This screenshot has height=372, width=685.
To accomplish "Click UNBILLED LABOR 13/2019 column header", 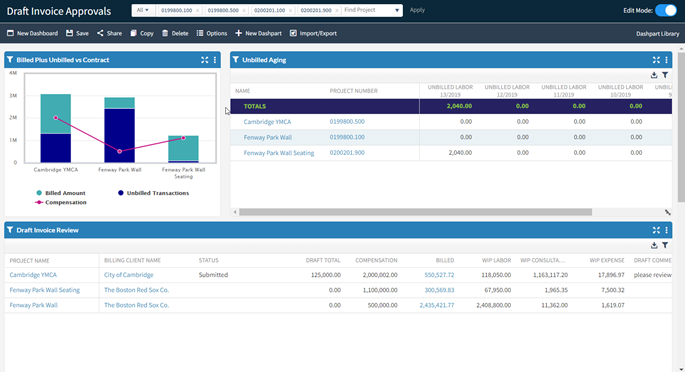I will (x=450, y=90).
